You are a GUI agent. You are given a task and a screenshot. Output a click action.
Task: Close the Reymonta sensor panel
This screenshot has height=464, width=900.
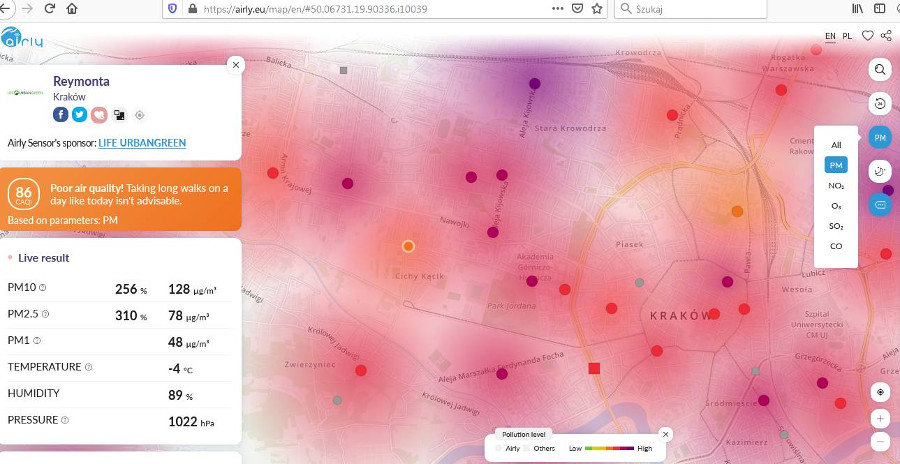tap(236, 65)
